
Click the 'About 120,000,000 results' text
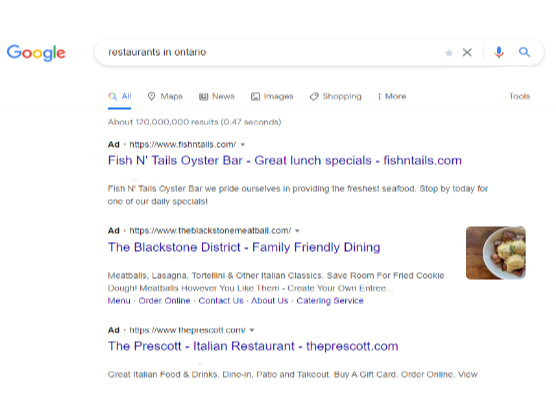(x=194, y=122)
